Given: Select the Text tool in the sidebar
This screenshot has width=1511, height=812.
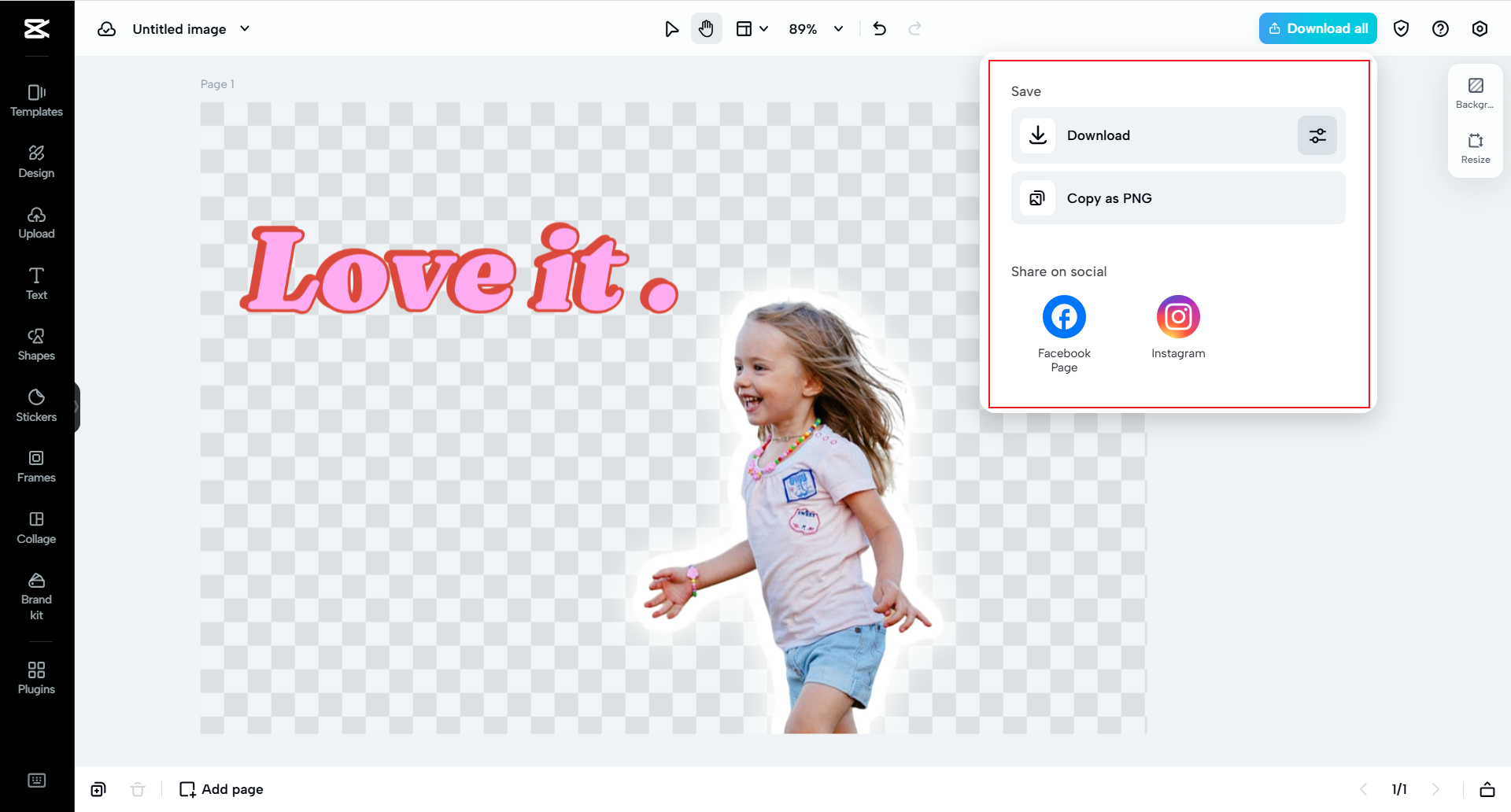Looking at the screenshot, I should coord(36,283).
